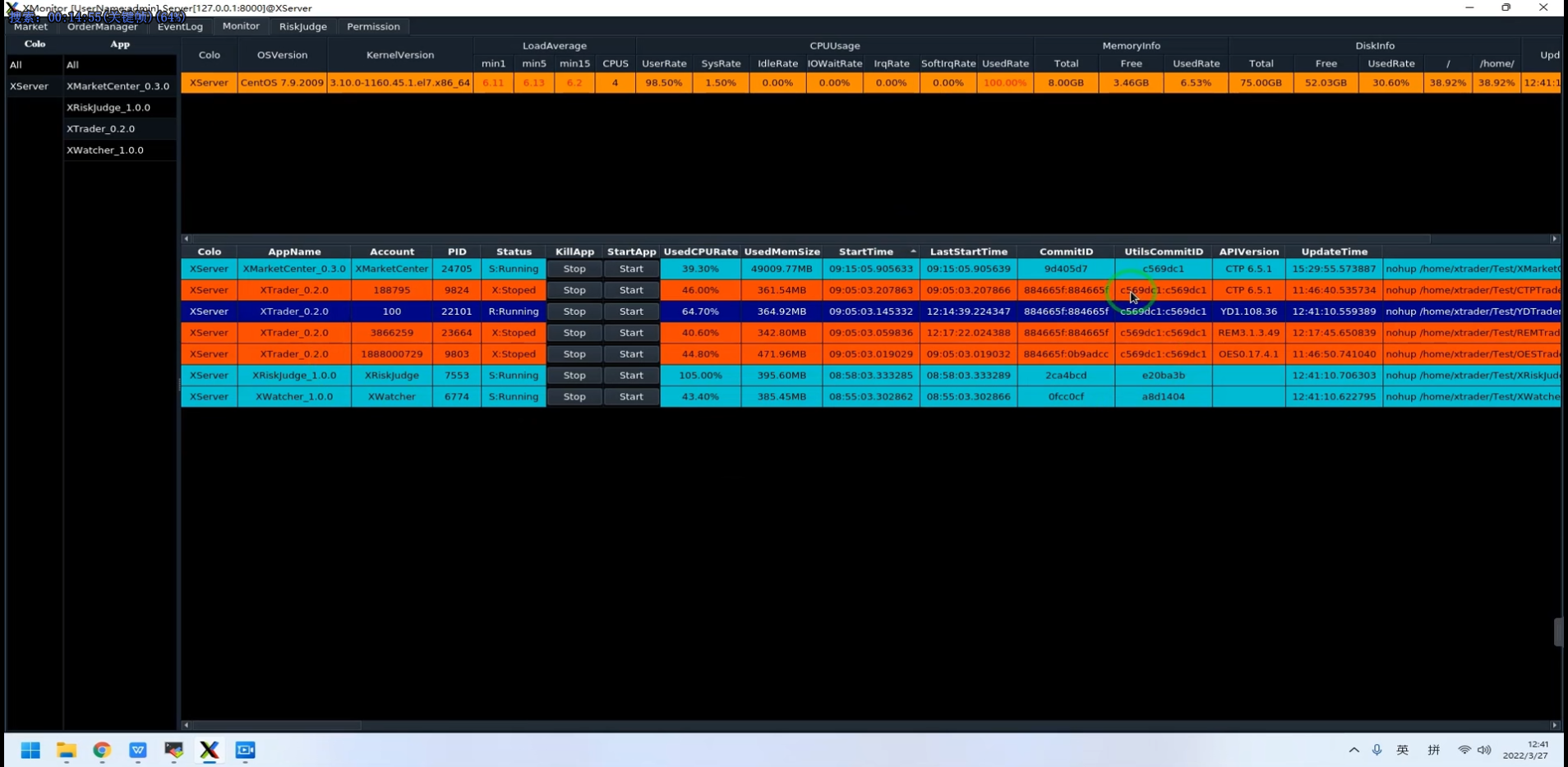Toggle the 英 input language indicator
This screenshot has height=767, width=1568.
pos(1403,750)
